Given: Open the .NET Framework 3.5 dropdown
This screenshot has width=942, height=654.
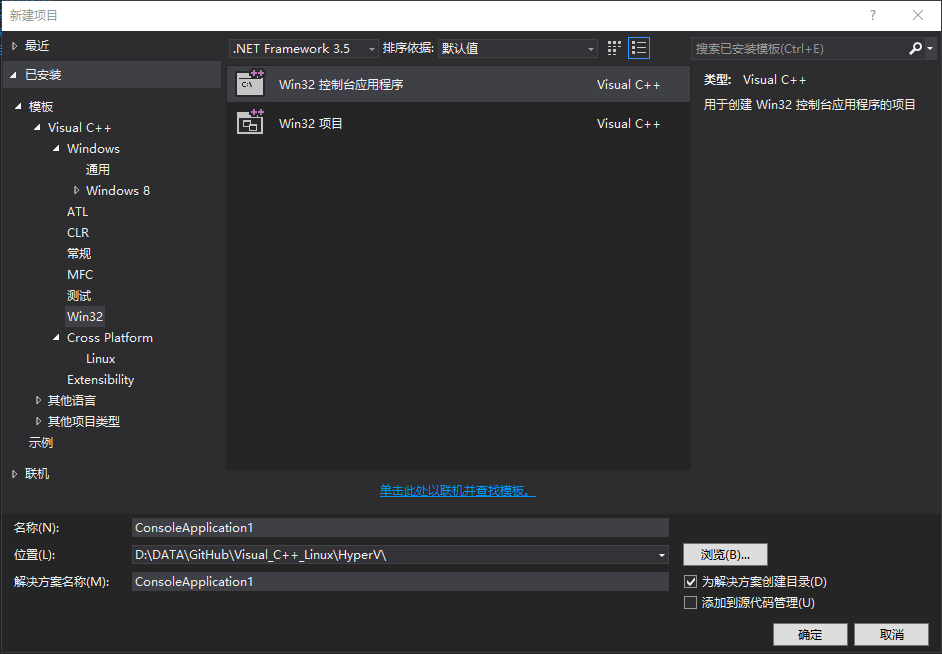Looking at the screenshot, I should click(303, 48).
